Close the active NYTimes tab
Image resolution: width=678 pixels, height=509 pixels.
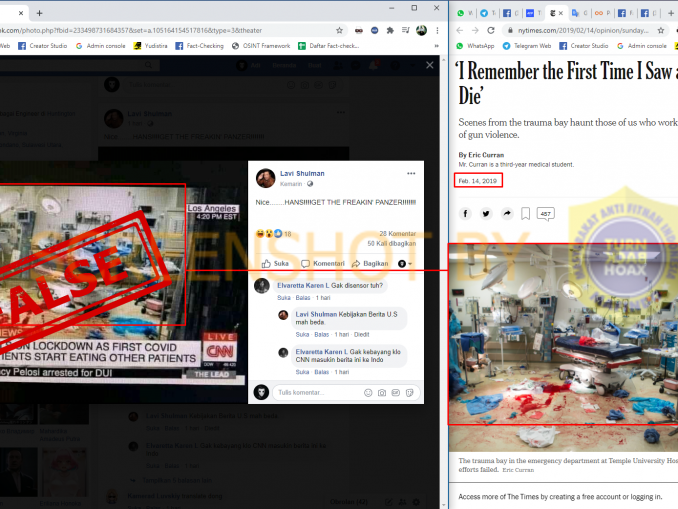pos(561,13)
